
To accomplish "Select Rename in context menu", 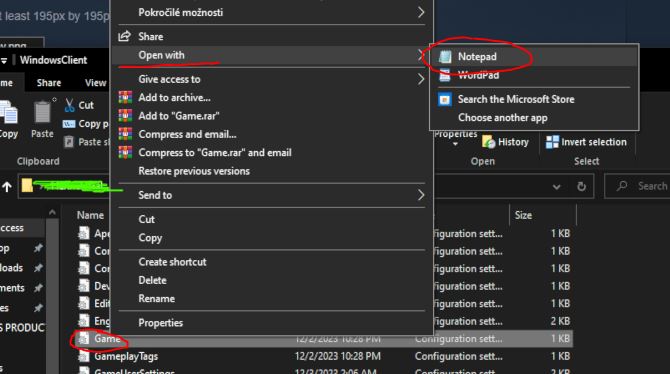I will pyautogui.click(x=272, y=299).
